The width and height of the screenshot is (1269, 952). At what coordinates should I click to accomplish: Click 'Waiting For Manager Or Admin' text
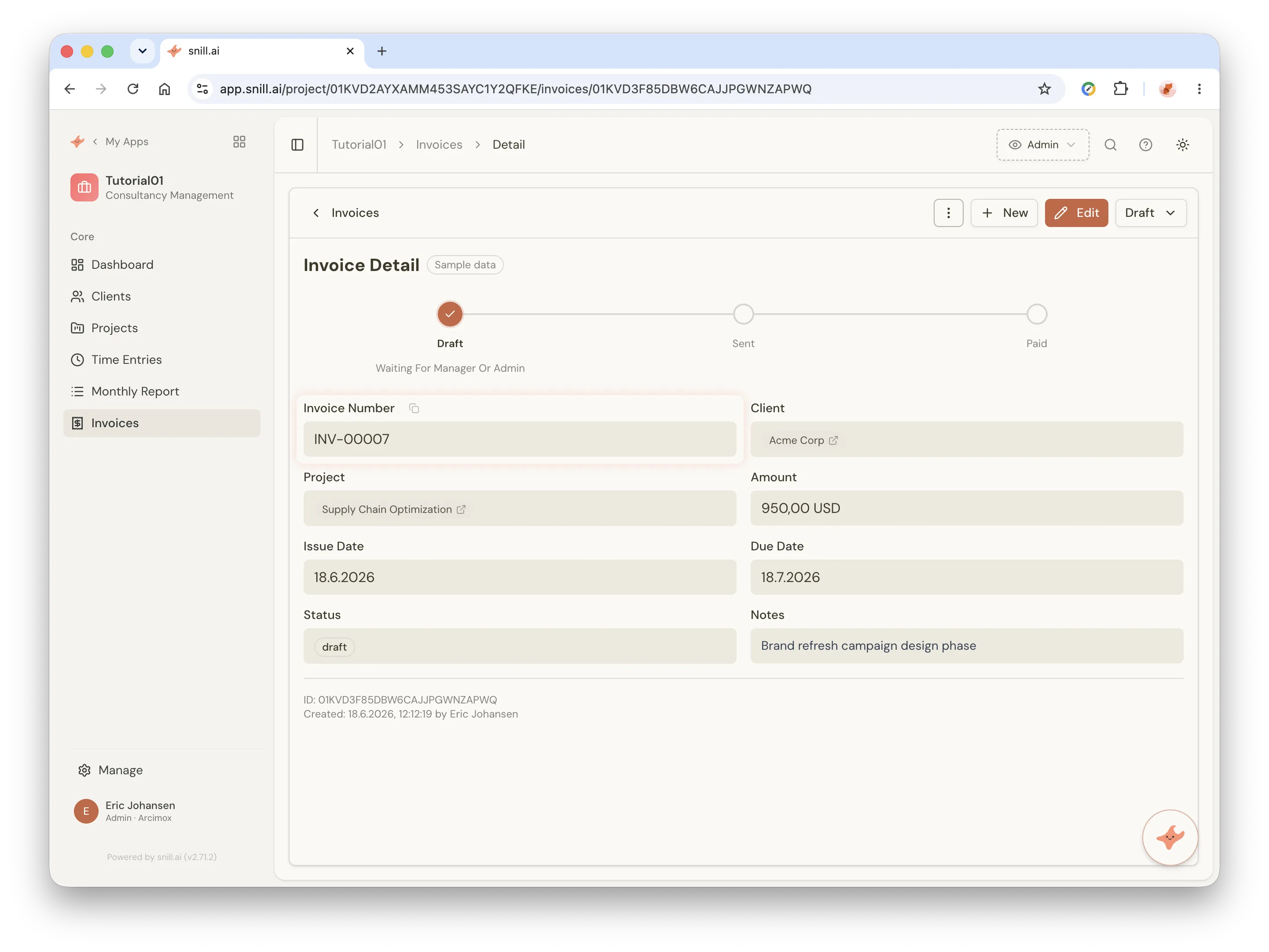pyautogui.click(x=450, y=368)
